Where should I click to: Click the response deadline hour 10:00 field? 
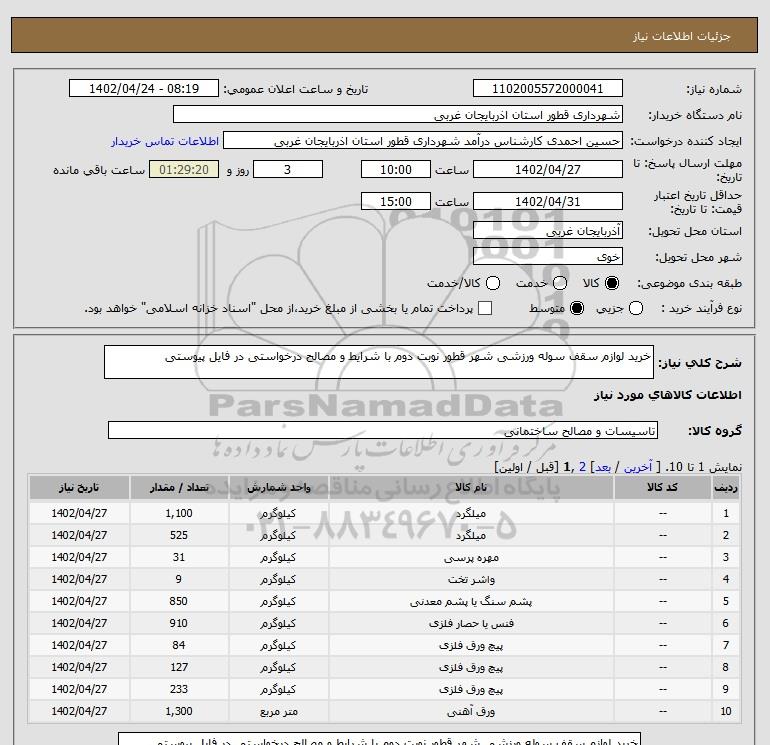click(396, 169)
